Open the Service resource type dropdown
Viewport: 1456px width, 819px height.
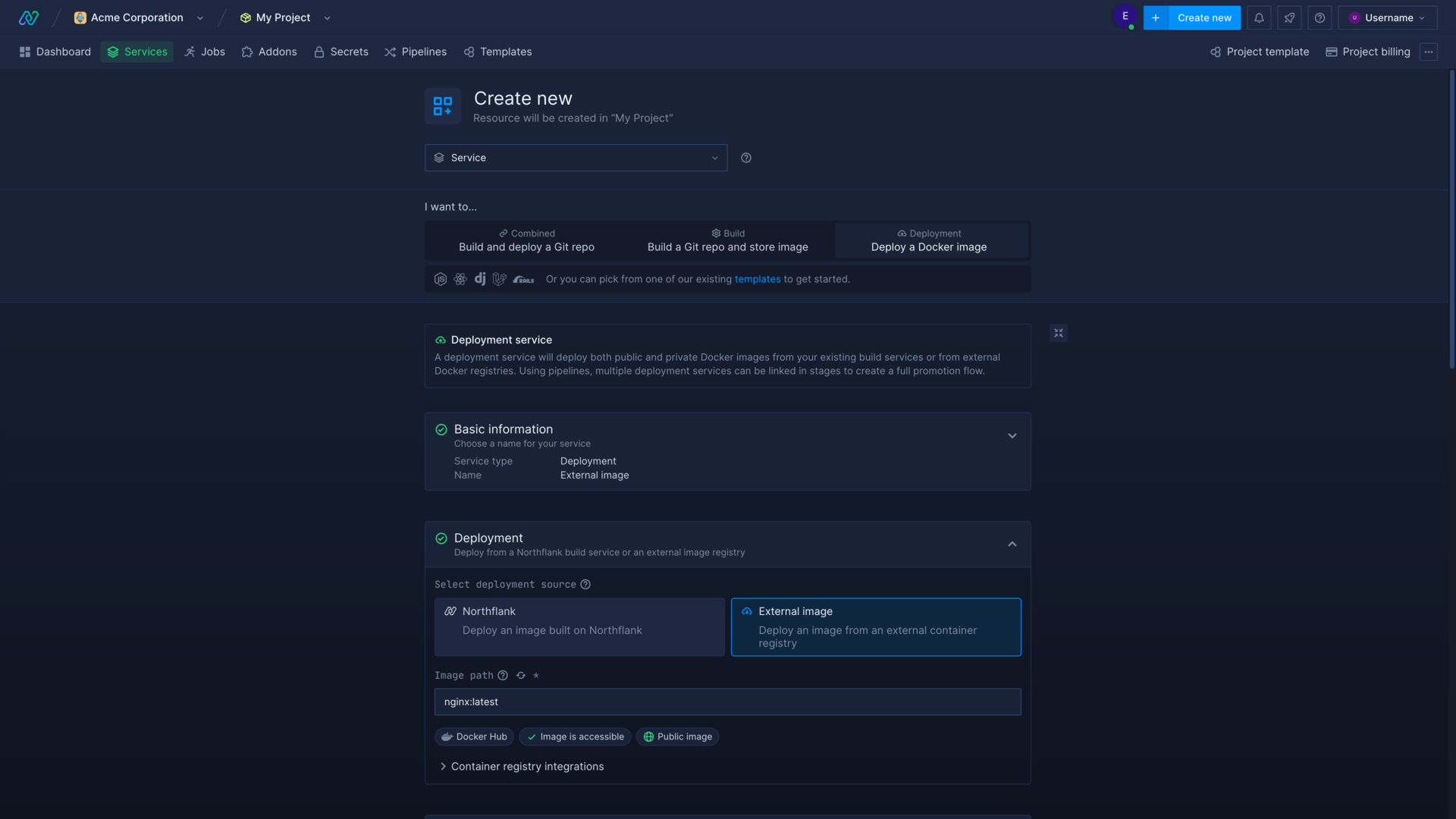point(576,158)
